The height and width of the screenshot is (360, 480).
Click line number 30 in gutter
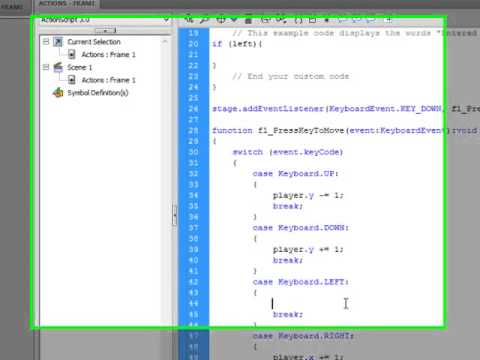tap(193, 152)
